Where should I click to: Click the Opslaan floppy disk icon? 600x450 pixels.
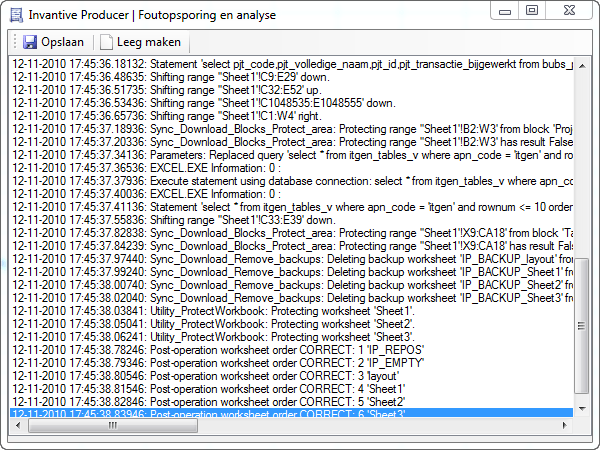tap(30, 42)
